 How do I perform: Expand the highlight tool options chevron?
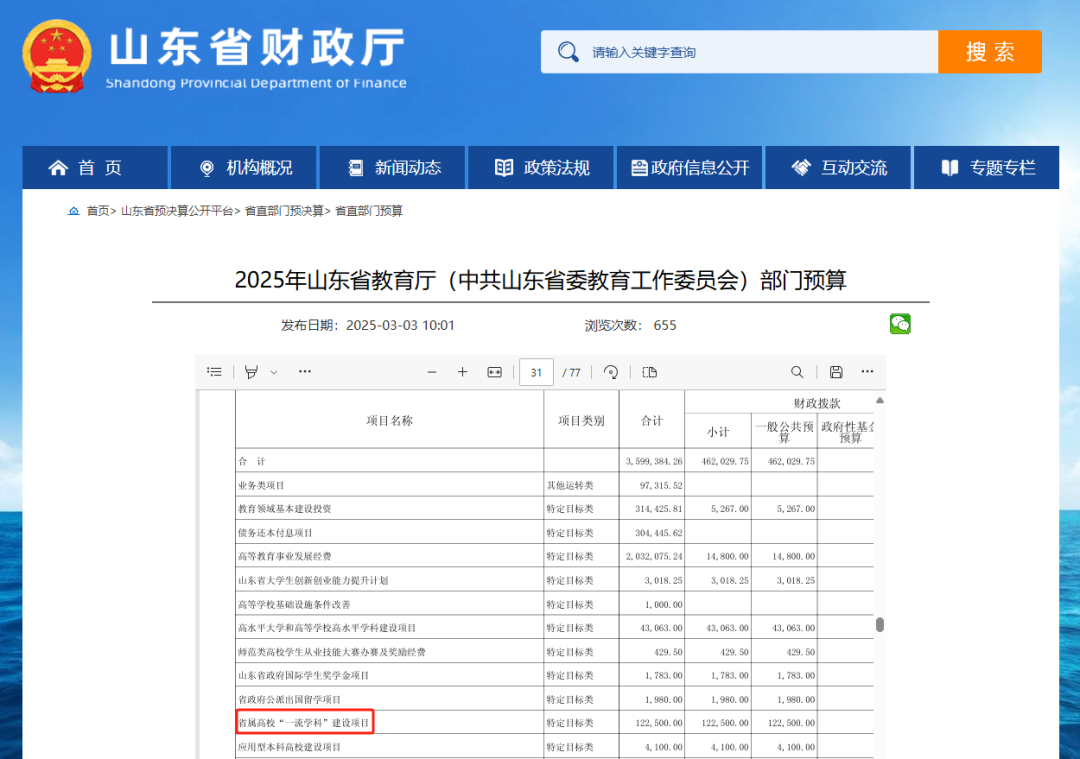(x=272, y=371)
